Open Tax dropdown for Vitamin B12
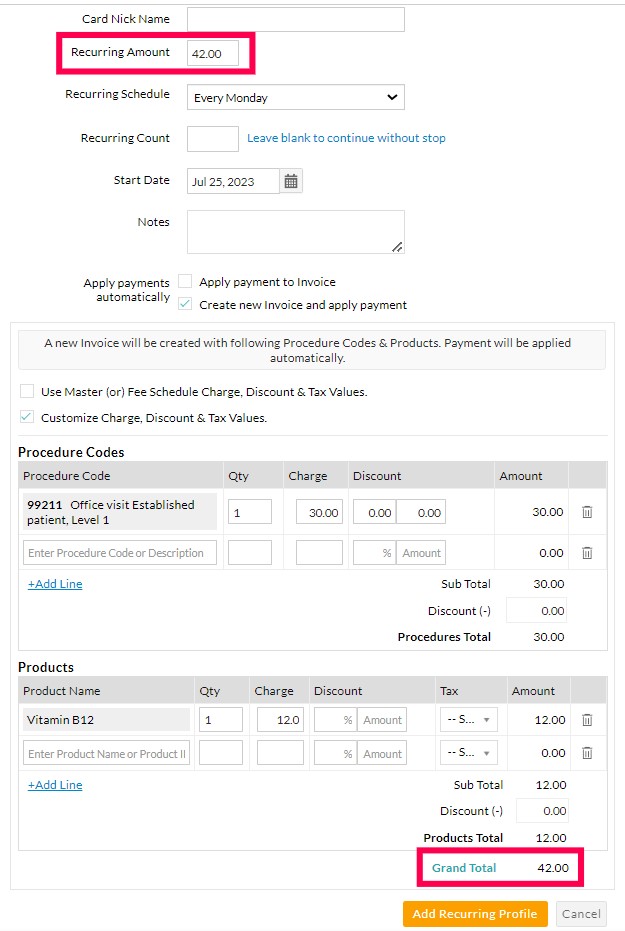The height and width of the screenshot is (931, 625). (x=467, y=719)
